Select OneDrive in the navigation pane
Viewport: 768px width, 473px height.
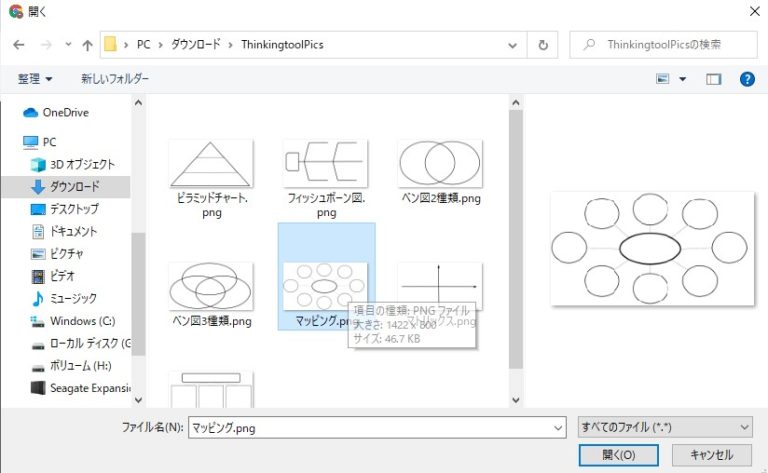(x=65, y=112)
